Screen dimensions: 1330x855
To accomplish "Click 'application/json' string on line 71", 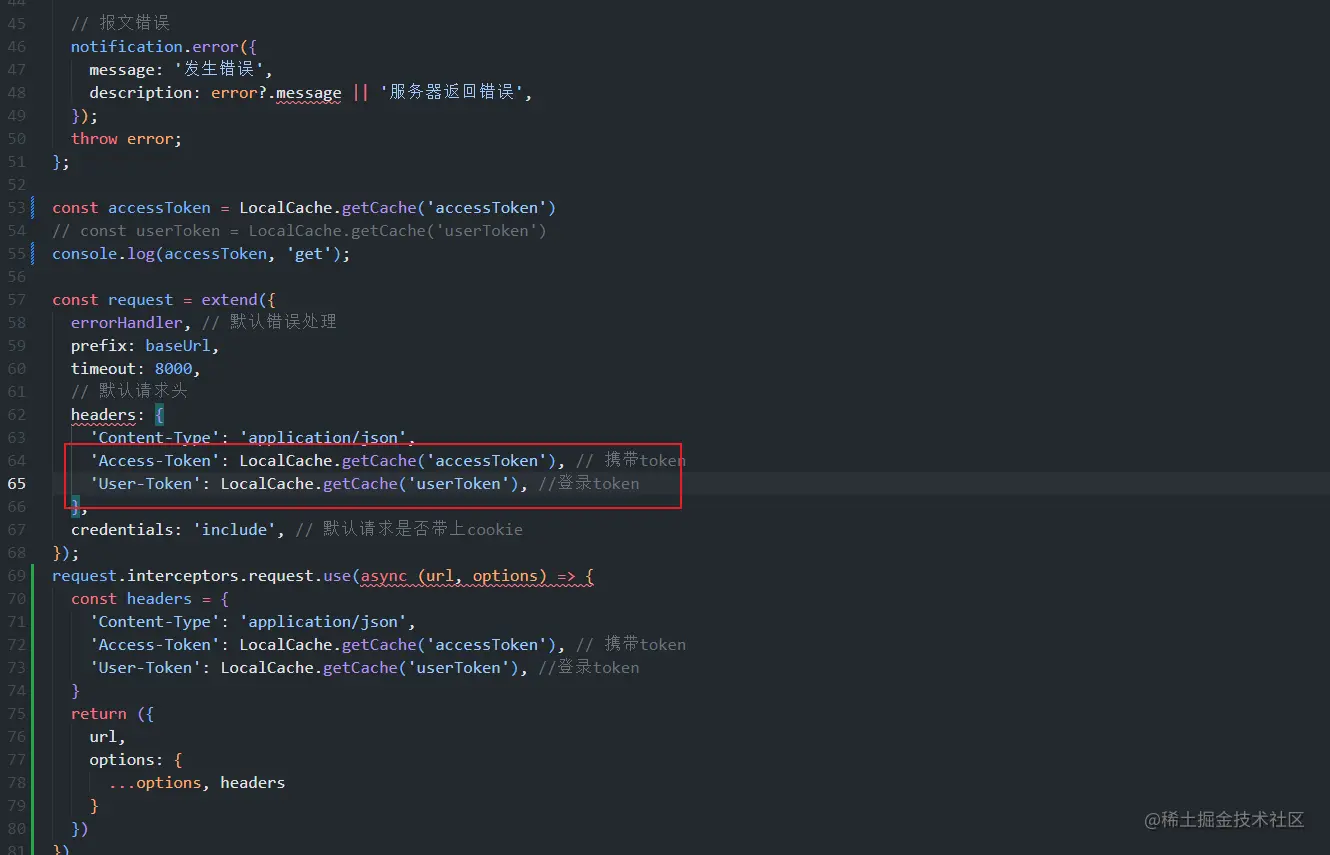I will pos(322,621).
